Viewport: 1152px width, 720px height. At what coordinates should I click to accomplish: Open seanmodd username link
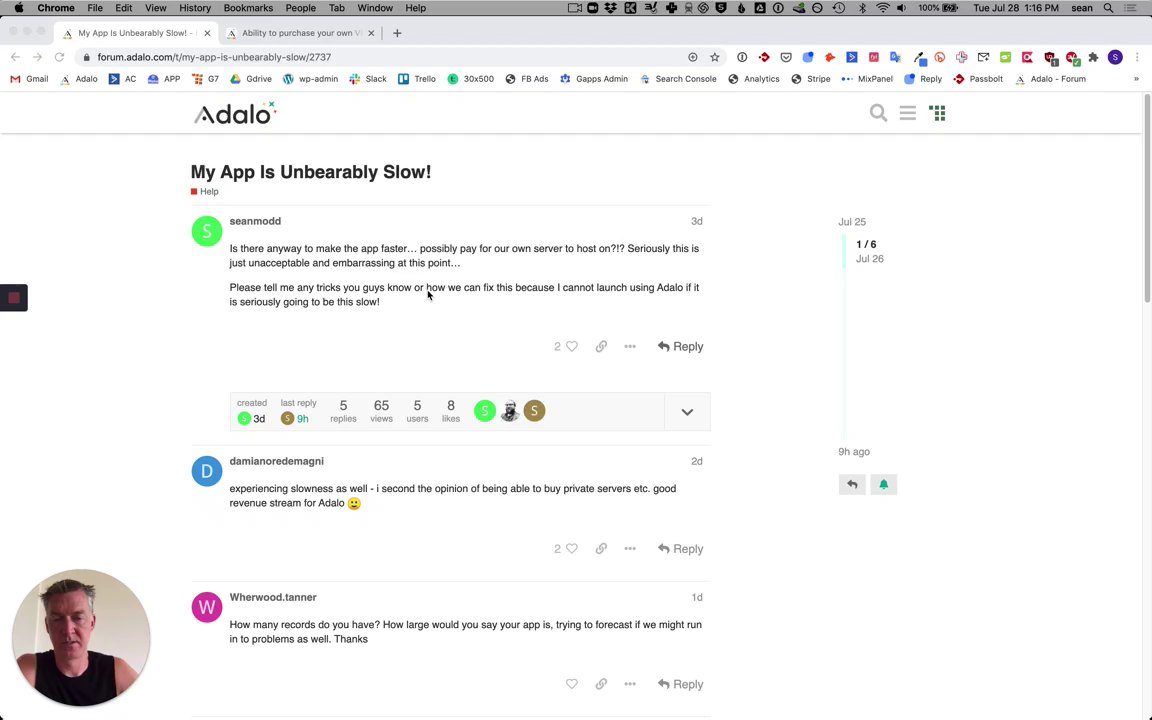pos(255,221)
